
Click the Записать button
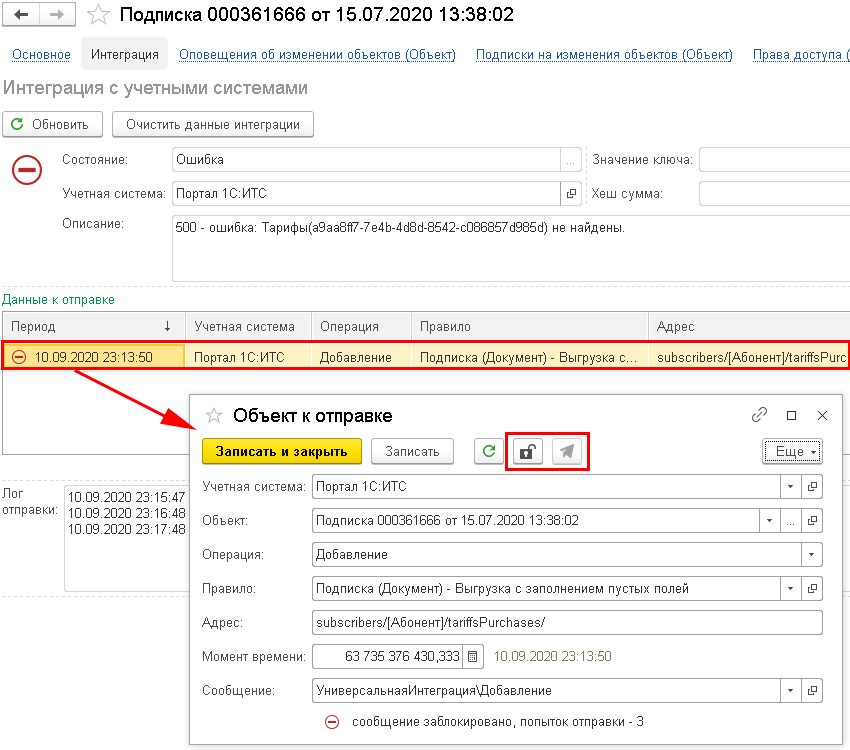412,451
